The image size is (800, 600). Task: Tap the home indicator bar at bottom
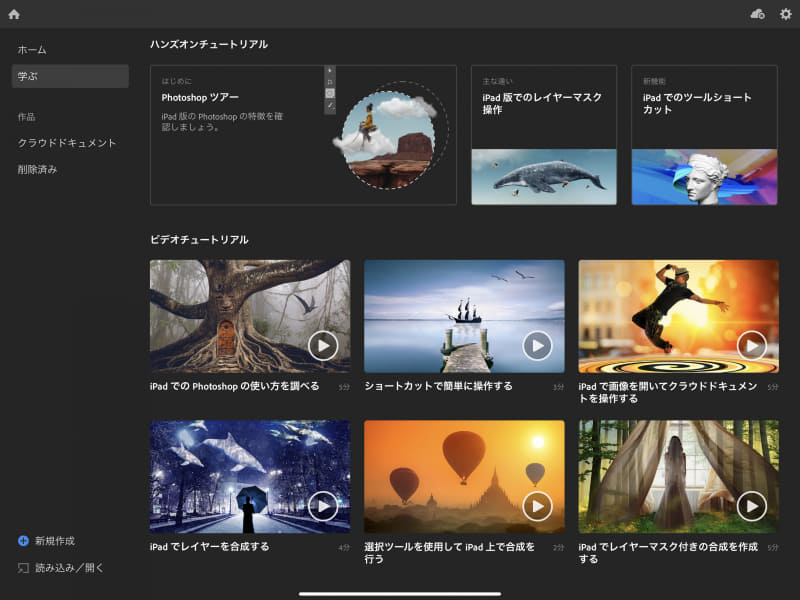(x=400, y=594)
